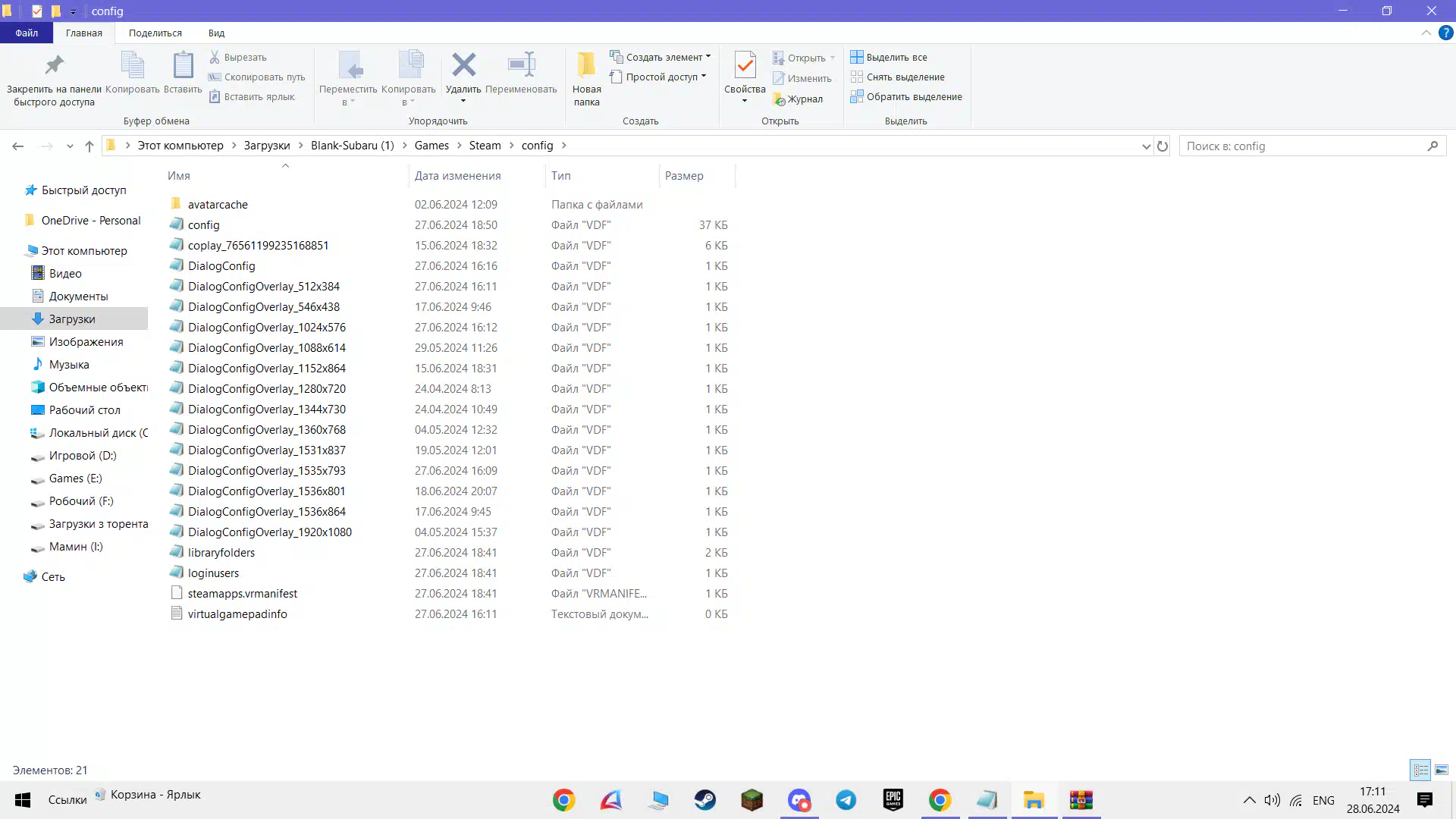Select the libraryfolders file
1456x819 pixels.
(x=221, y=552)
